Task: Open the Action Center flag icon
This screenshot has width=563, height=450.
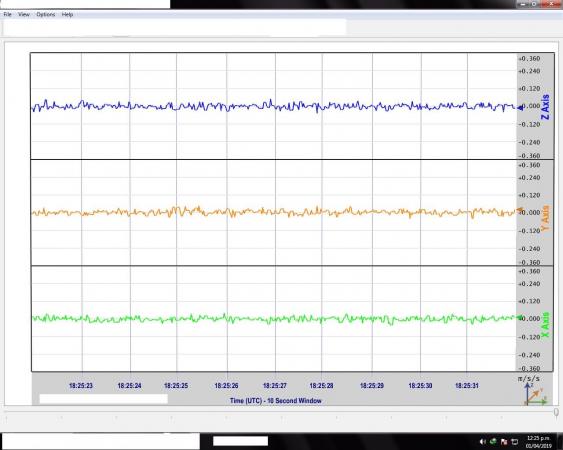Action: coord(504,442)
